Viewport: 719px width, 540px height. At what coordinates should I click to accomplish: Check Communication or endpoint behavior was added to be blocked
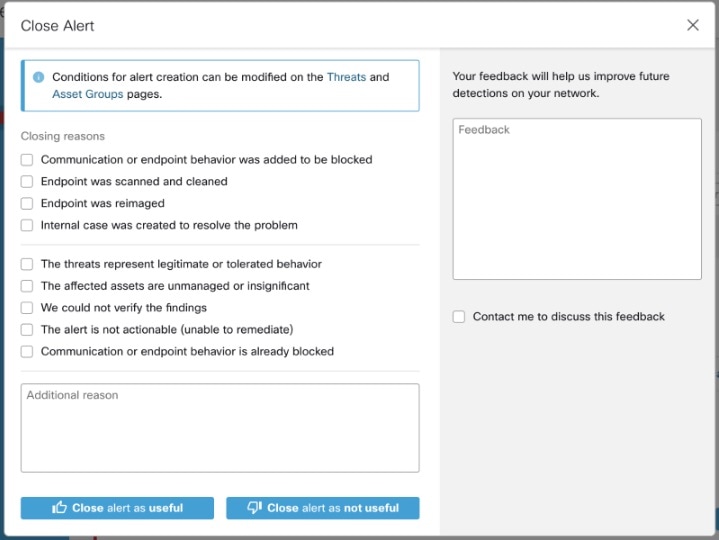coord(27,160)
